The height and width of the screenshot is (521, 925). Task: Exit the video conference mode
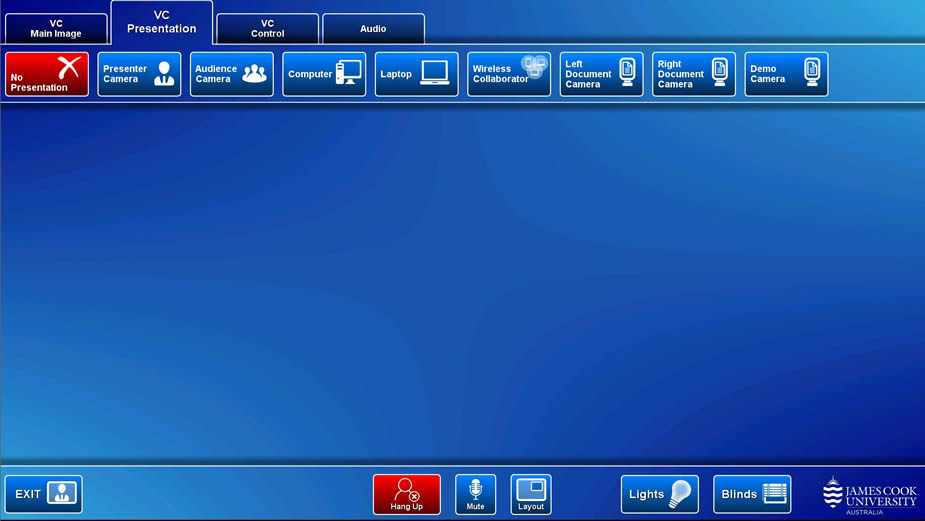pos(44,494)
